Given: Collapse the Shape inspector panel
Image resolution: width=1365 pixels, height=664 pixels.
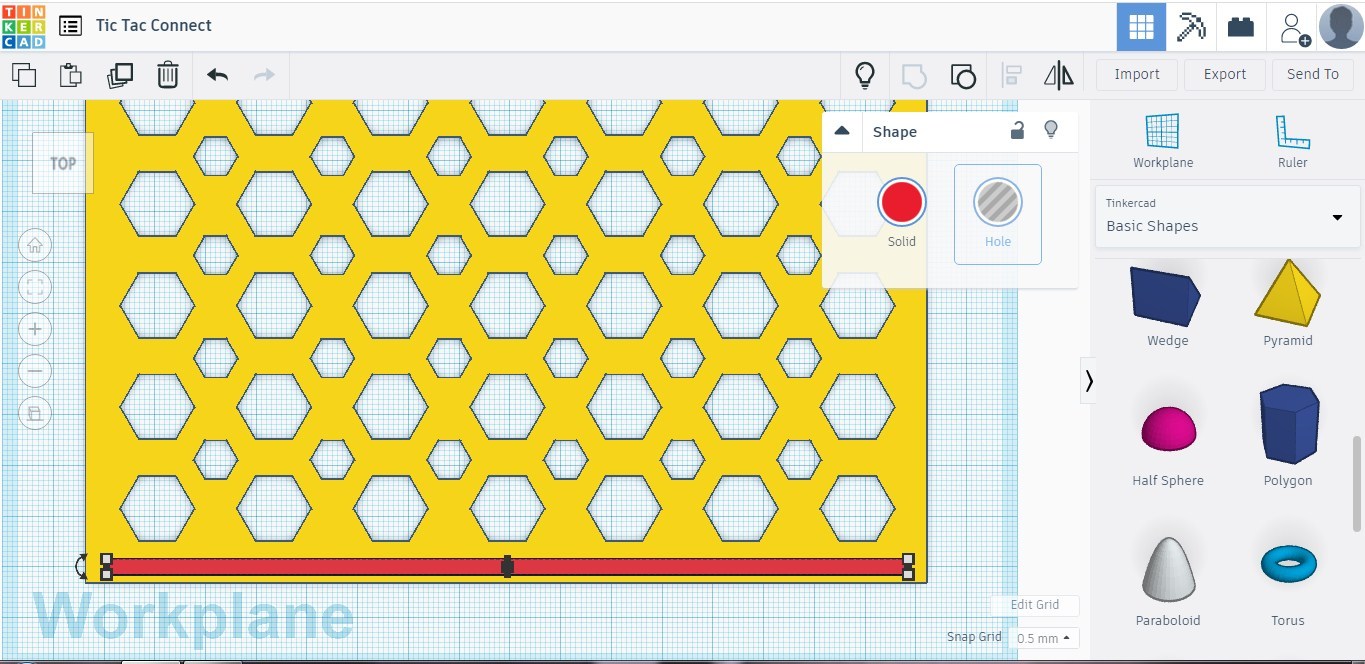Looking at the screenshot, I should coord(842,131).
